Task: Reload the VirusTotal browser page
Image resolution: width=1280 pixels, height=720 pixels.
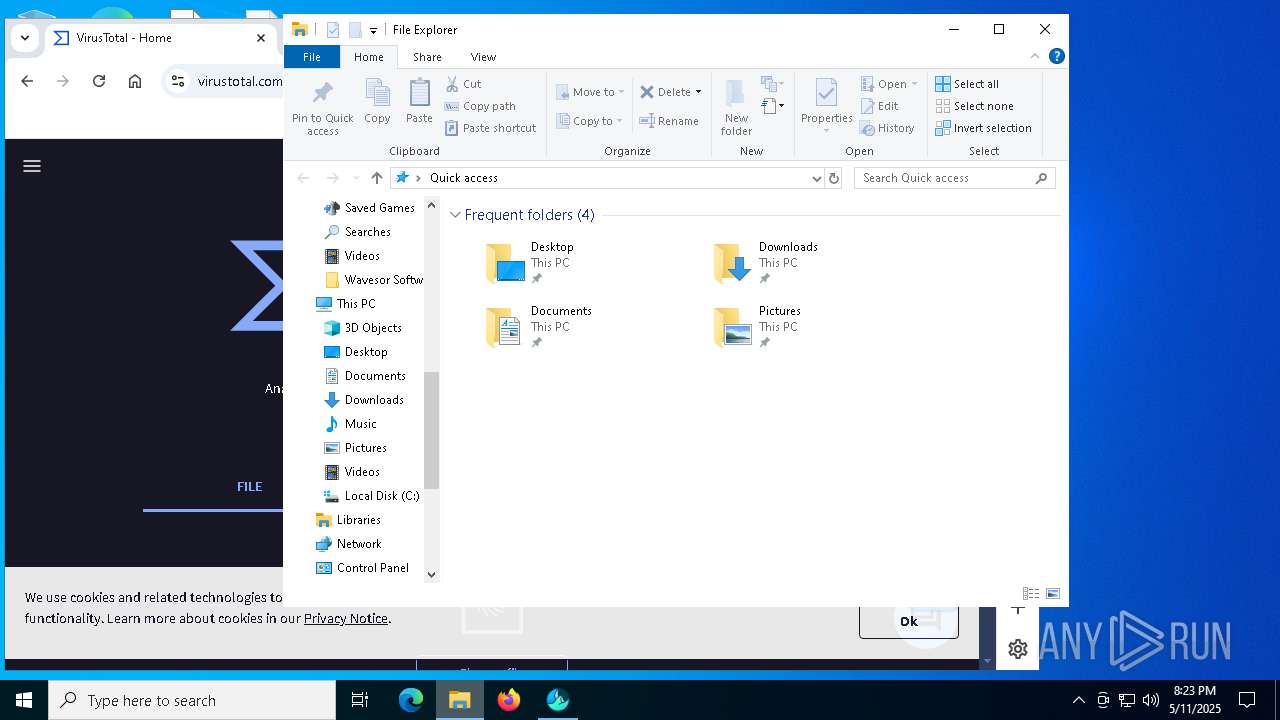Action: click(99, 81)
